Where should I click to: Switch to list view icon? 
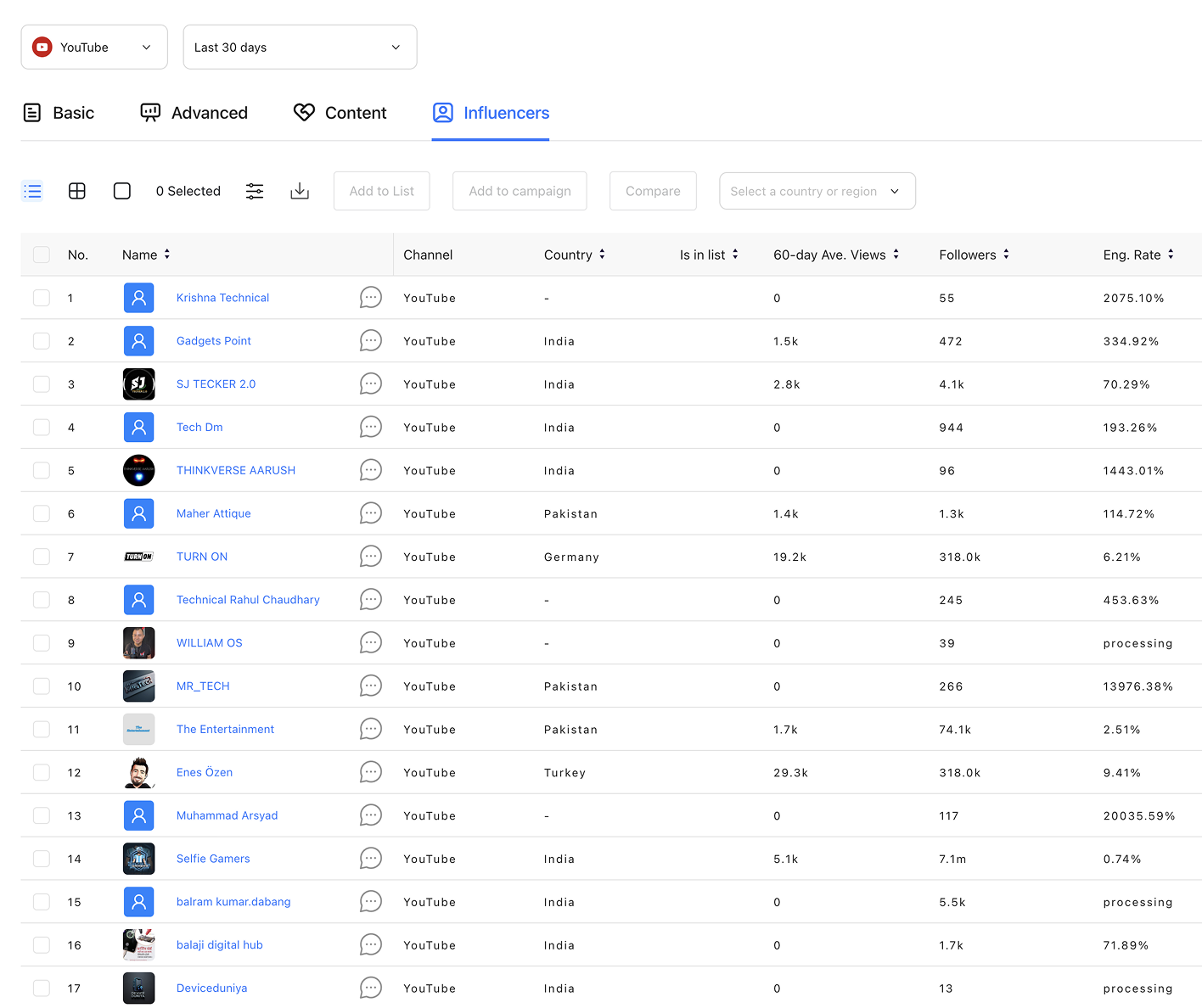(x=32, y=191)
